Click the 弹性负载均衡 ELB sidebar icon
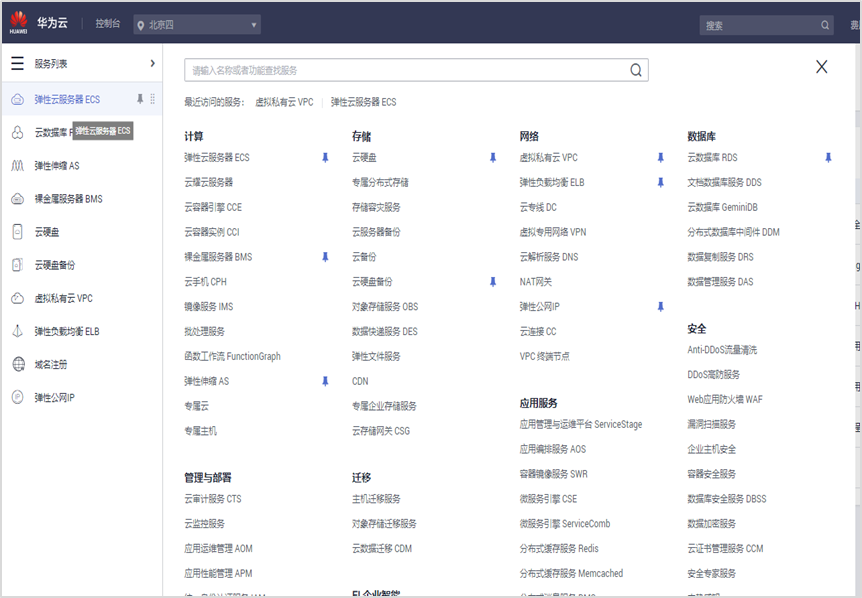This screenshot has width=862, height=598. pyautogui.click(x=18, y=331)
